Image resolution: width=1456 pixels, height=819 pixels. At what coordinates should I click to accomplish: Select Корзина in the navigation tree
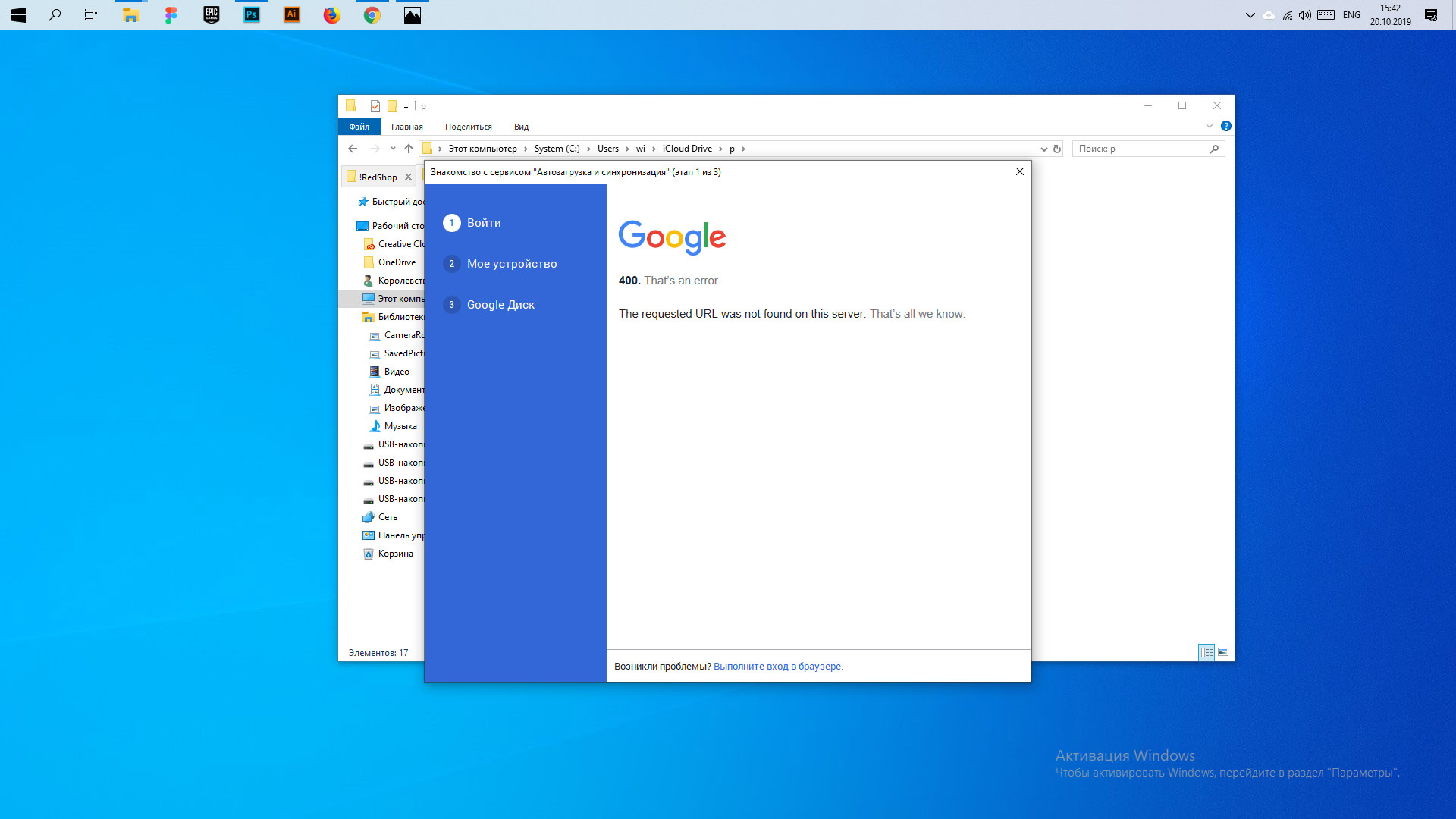[x=388, y=554]
